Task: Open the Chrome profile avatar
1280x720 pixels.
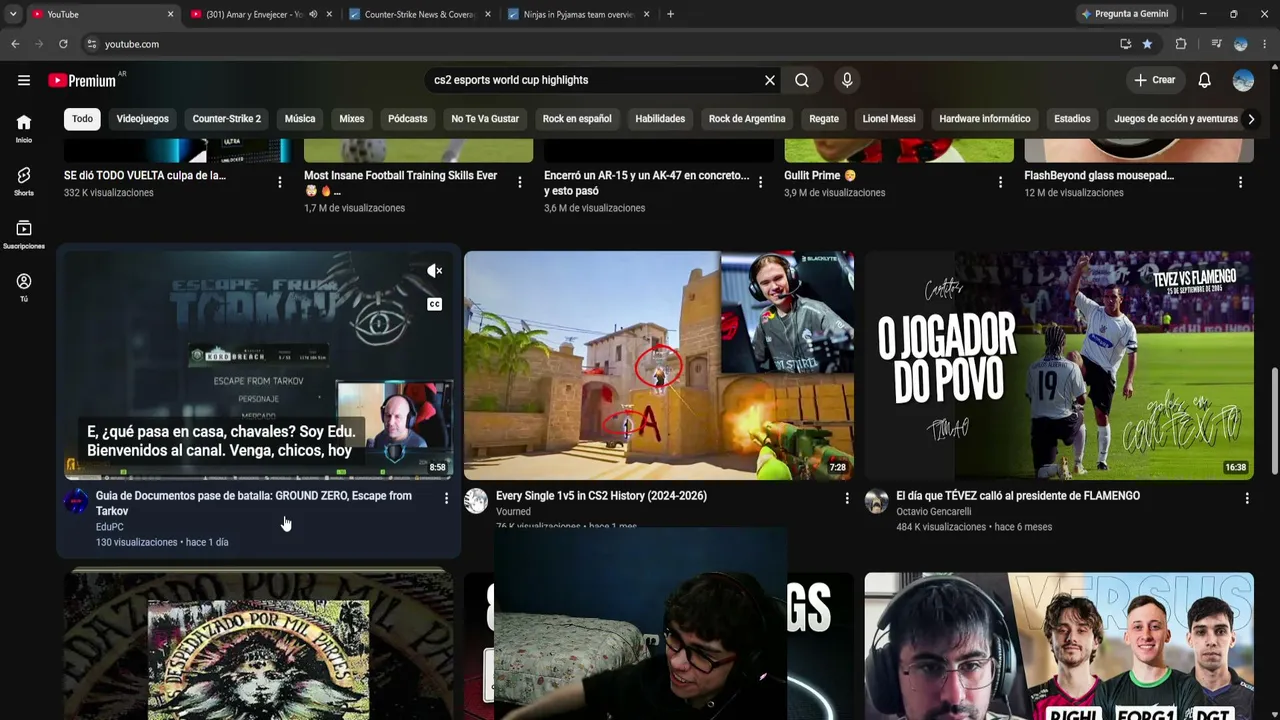Action: [x=1241, y=44]
